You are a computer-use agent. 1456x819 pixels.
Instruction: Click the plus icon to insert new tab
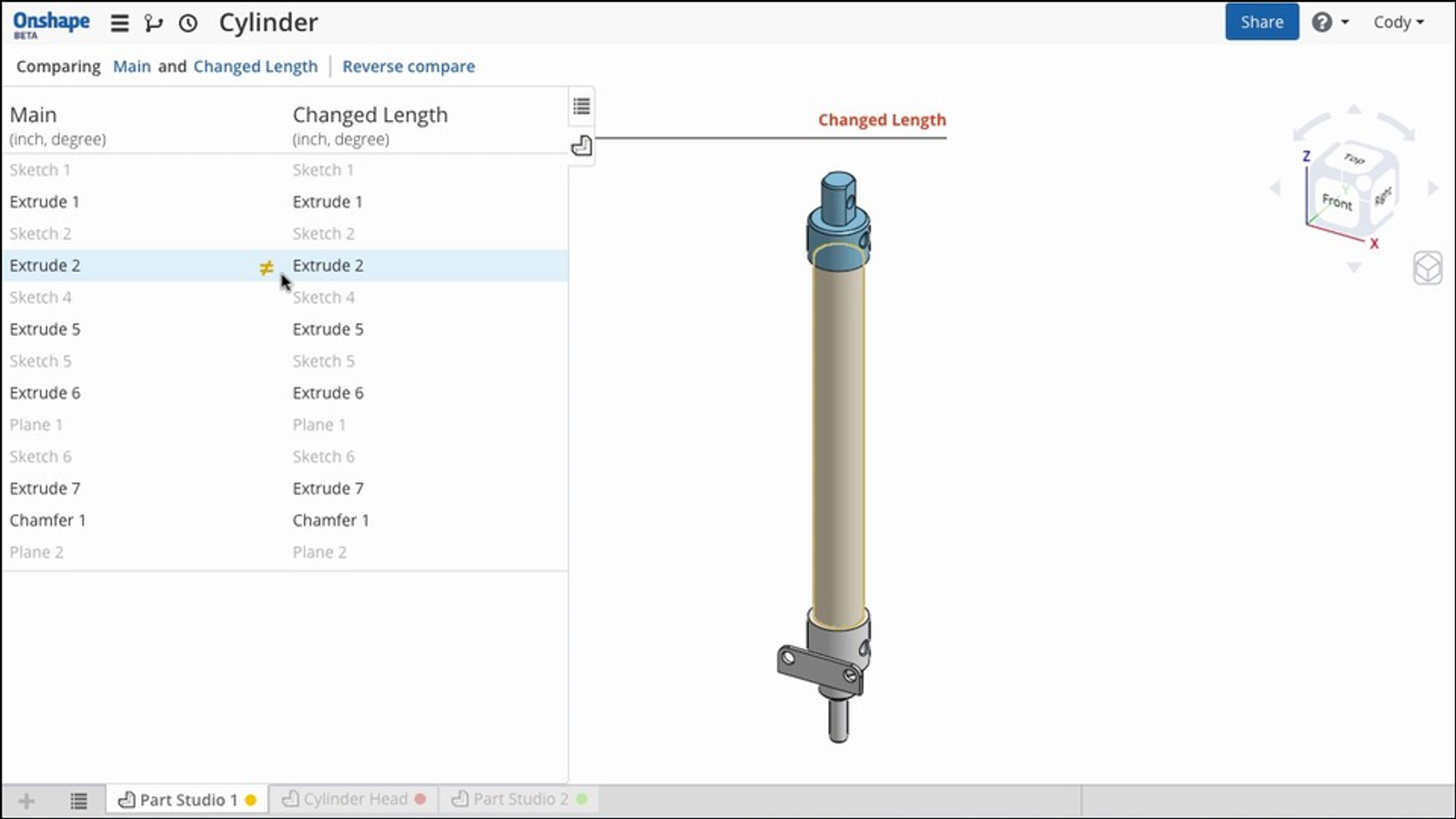(26, 800)
